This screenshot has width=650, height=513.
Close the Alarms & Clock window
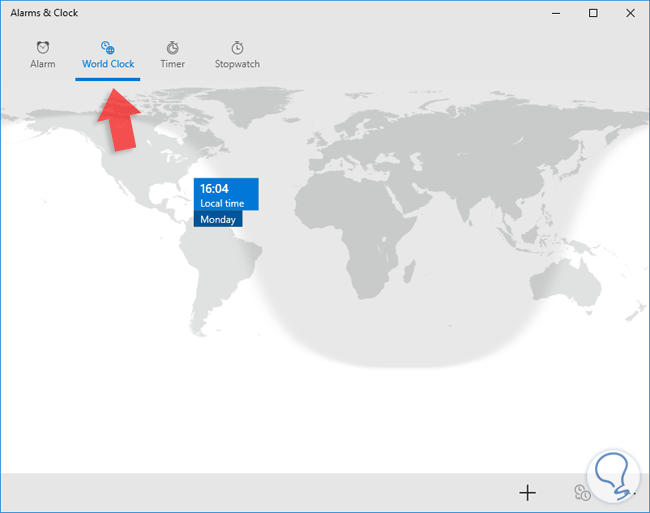point(630,13)
